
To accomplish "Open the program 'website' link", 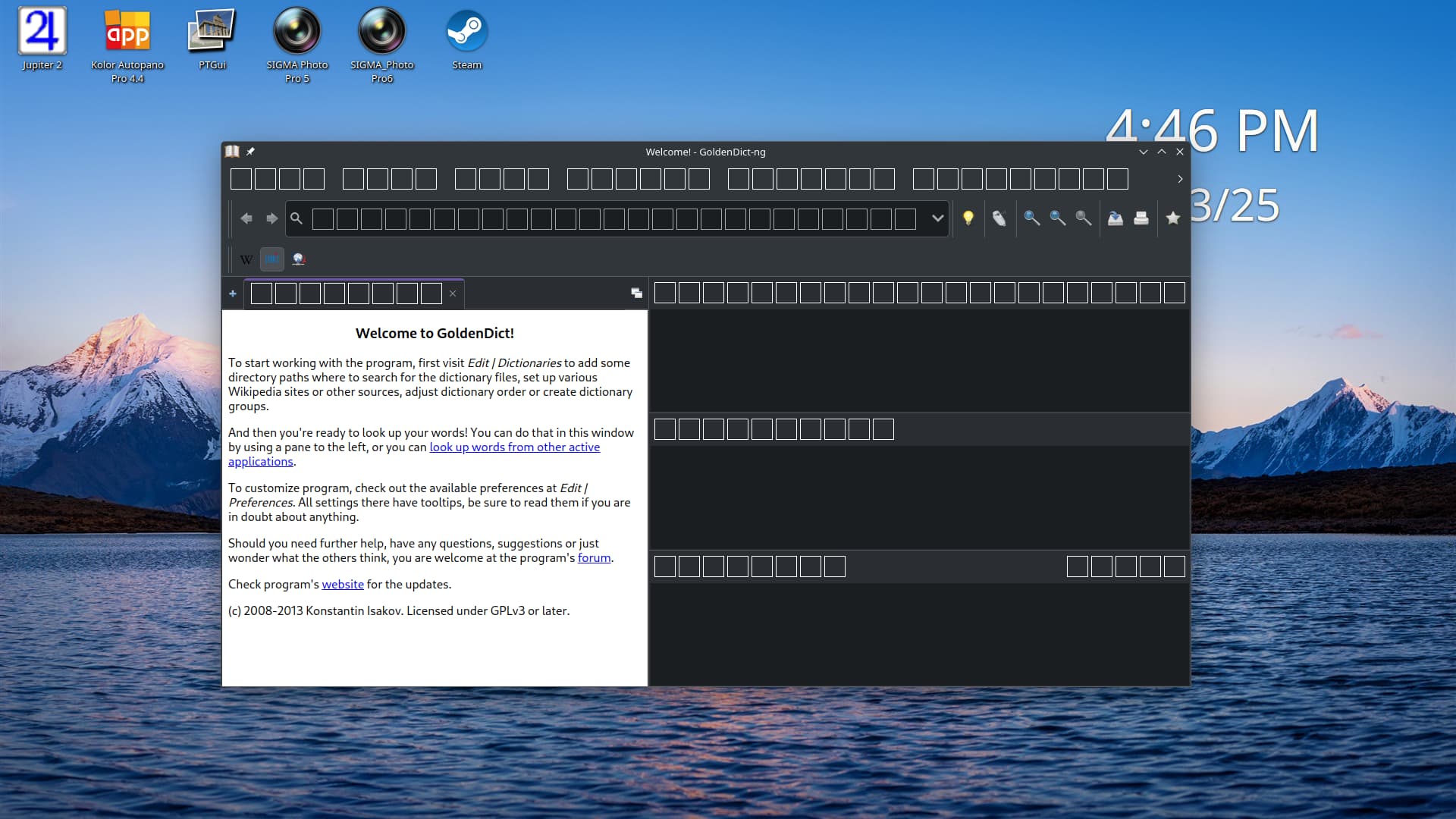I will click(x=343, y=585).
